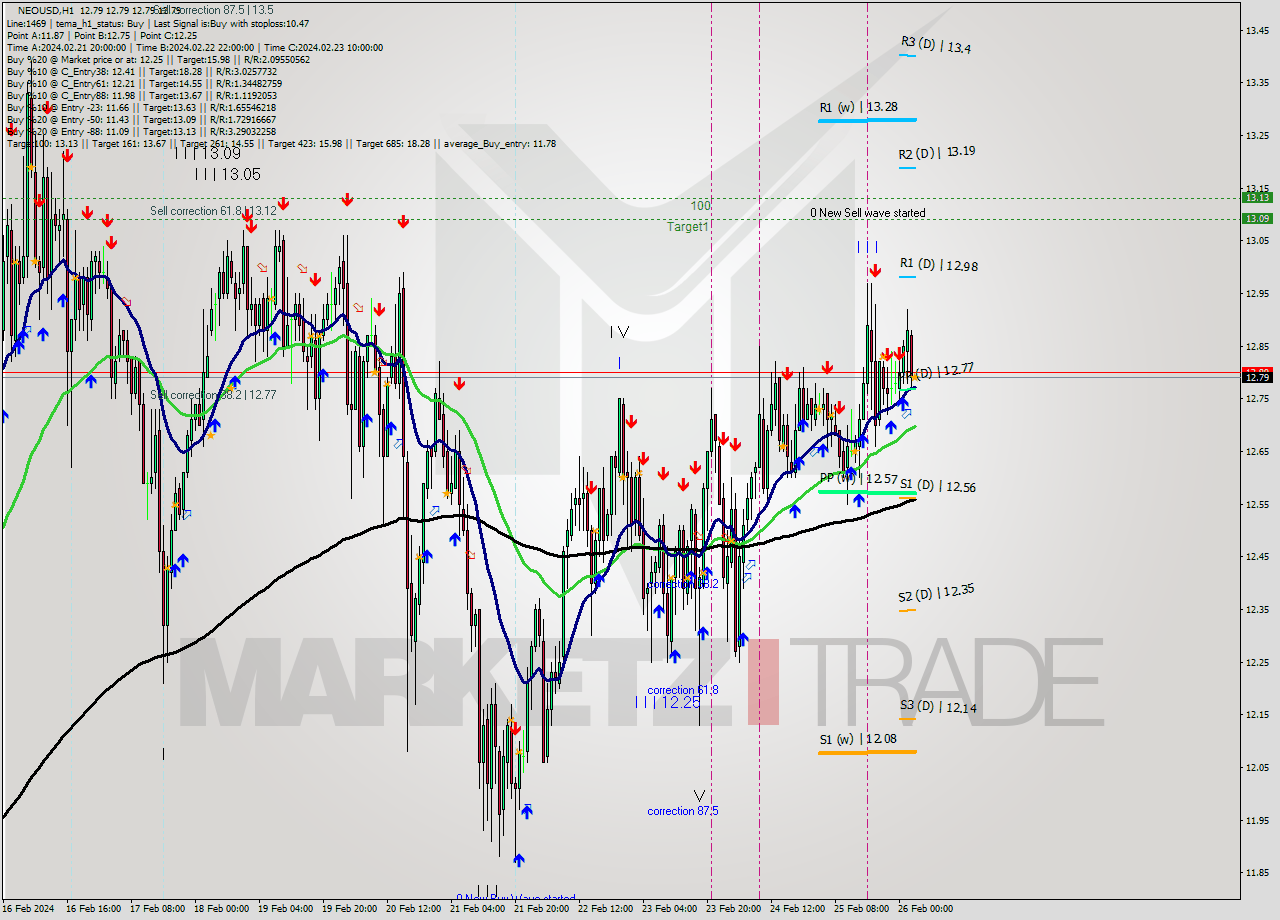Viewport: 1280px width, 920px height.
Task: Select the R2 (D) 13.19 pivot label
Action: point(936,153)
